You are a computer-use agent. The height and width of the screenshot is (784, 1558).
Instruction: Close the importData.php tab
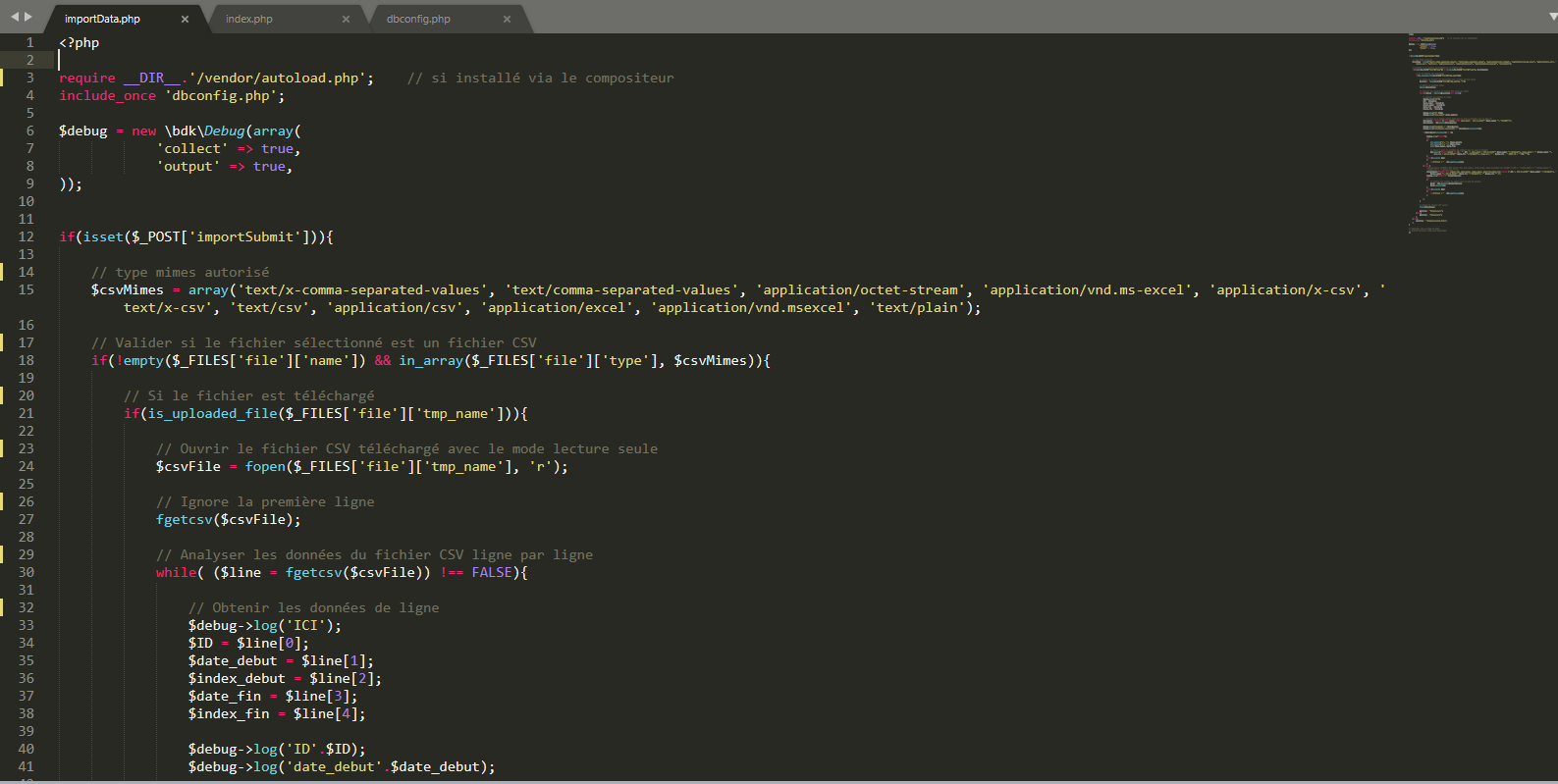pos(185,19)
